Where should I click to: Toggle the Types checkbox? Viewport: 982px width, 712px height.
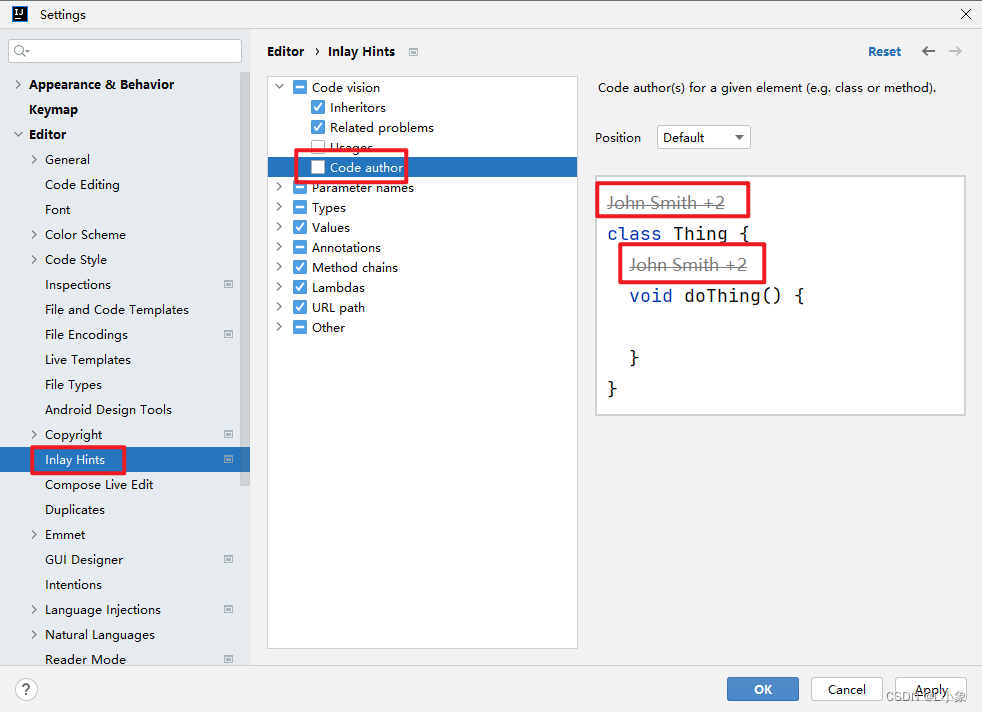tap(300, 207)
